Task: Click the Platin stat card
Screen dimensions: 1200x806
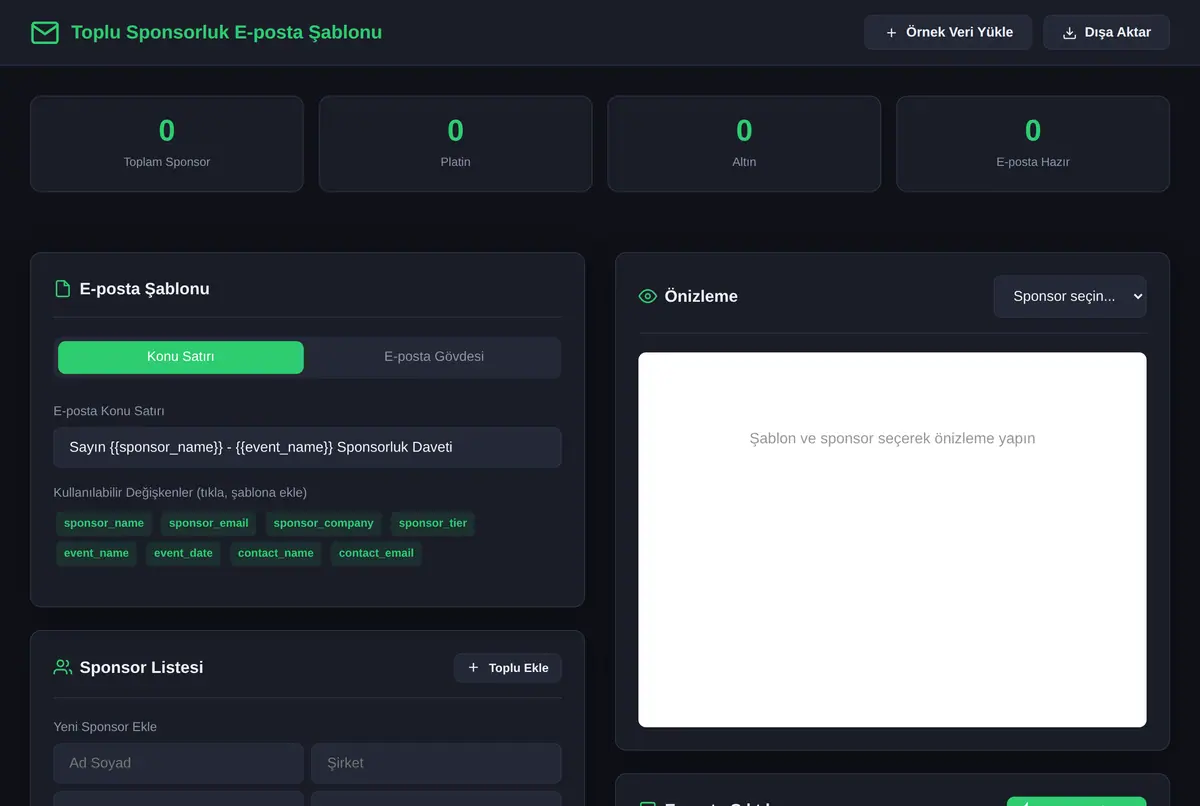Action: click(x=456, y=144)
